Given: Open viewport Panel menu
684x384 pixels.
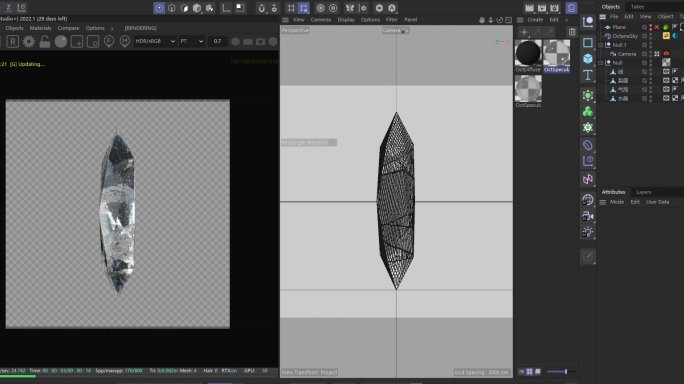Looking at the screenshot, I should 410,20.
